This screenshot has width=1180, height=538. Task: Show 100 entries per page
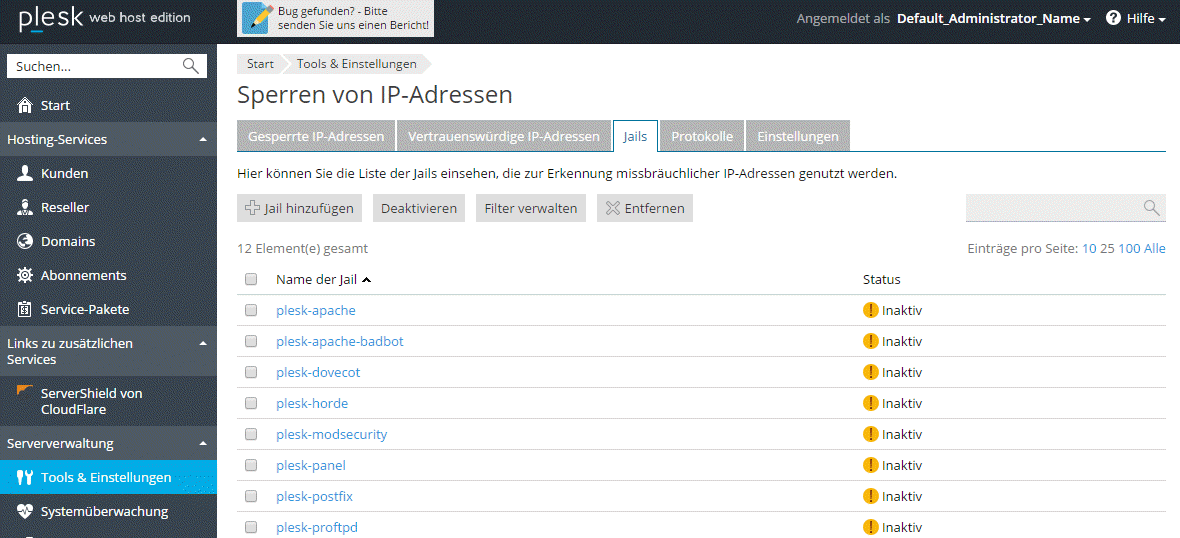pyautogui.click(x=1130, y=248)
